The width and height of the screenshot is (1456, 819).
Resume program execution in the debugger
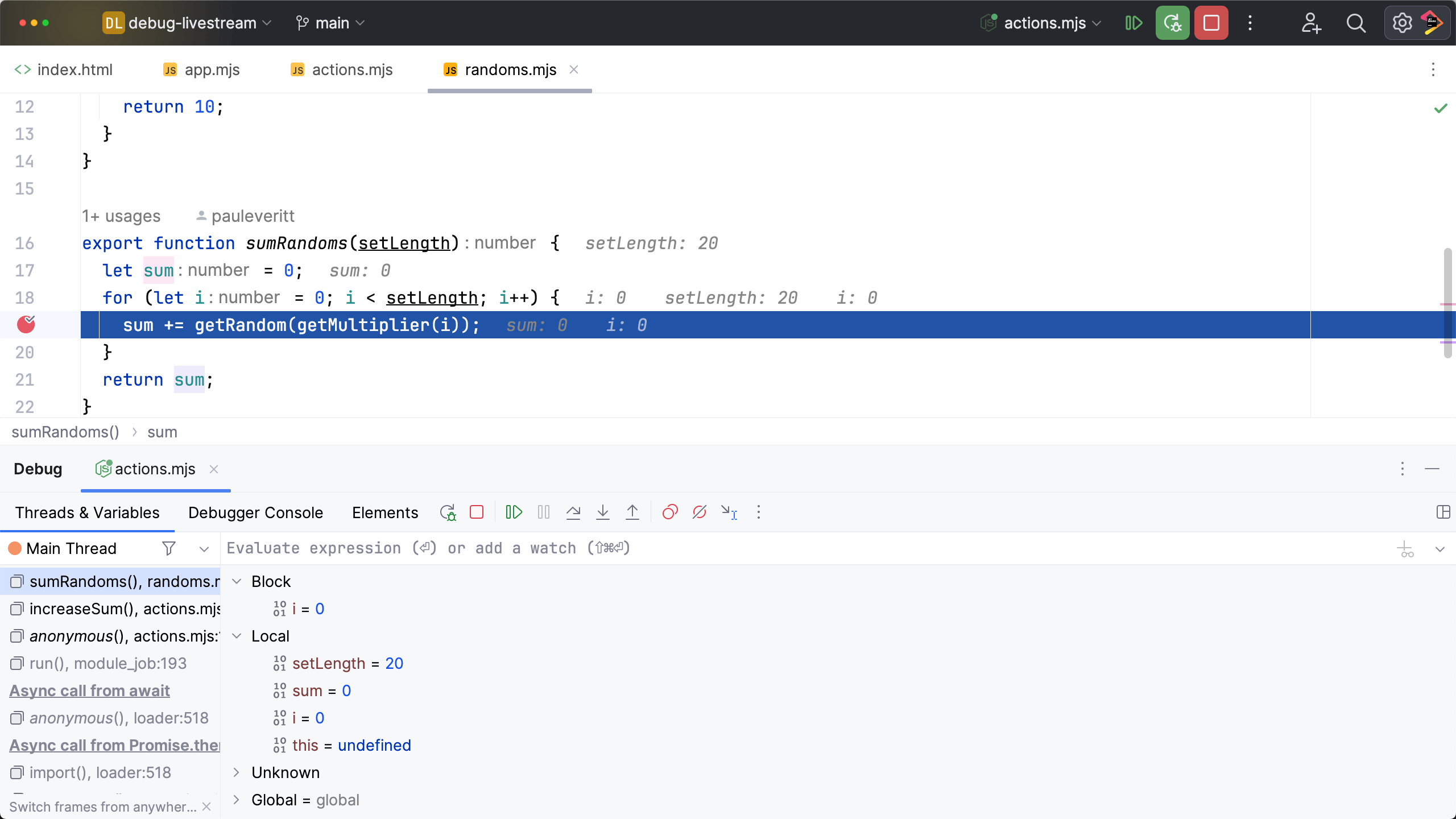tap(512, 512)
